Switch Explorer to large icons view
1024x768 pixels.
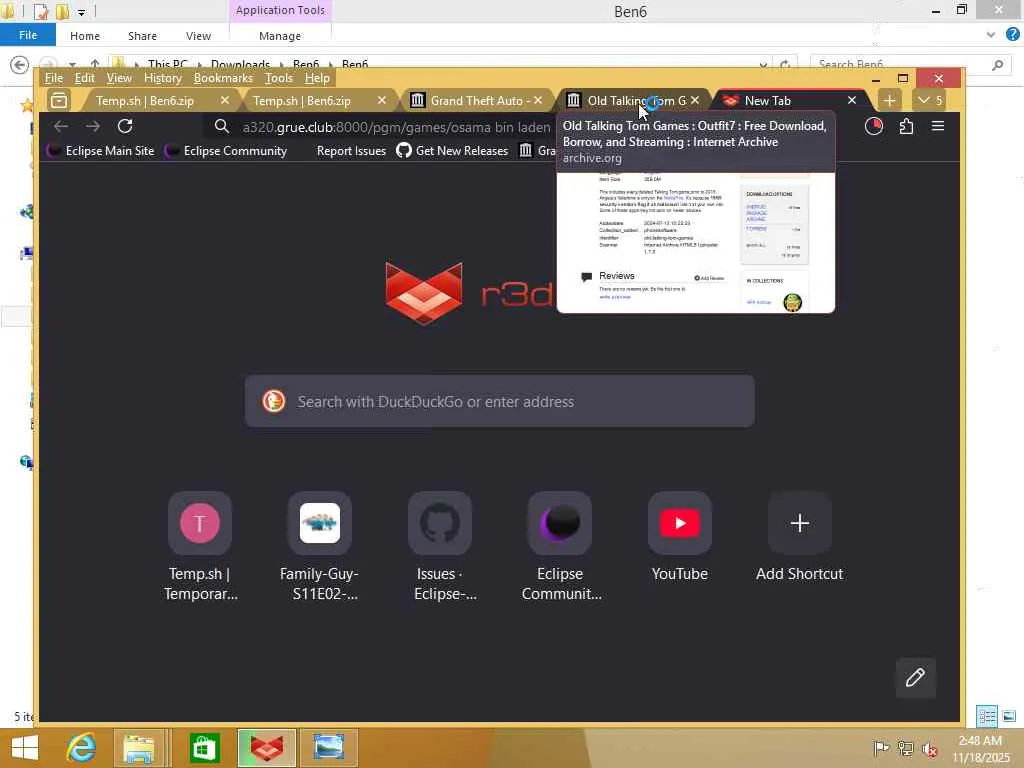click(x=1009, y=716)
